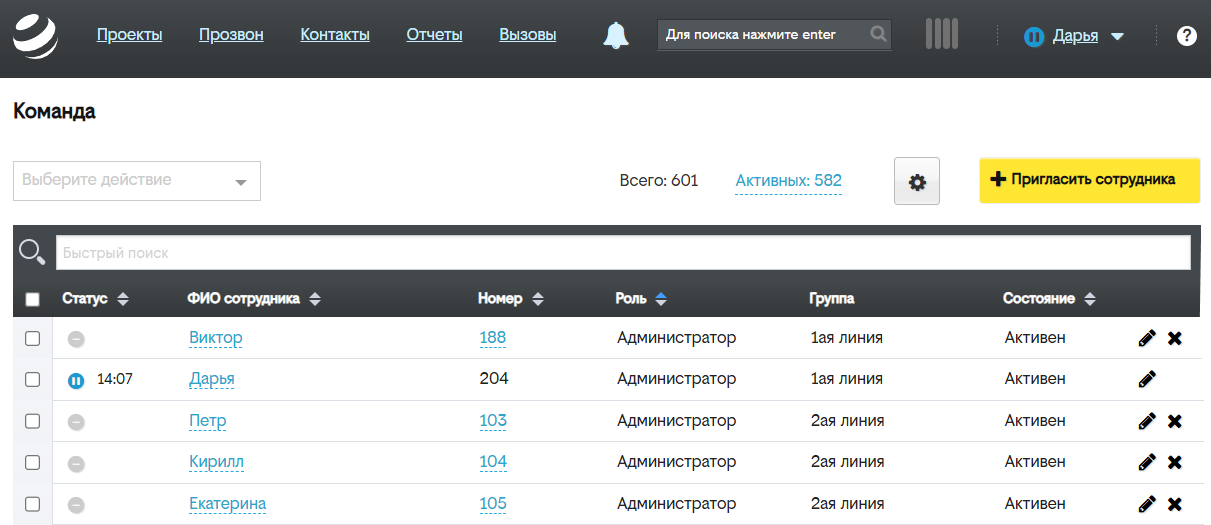This screenshot has width=1211, height=525.
Task: Open employee Петр link
Action: tap(208, 421)
